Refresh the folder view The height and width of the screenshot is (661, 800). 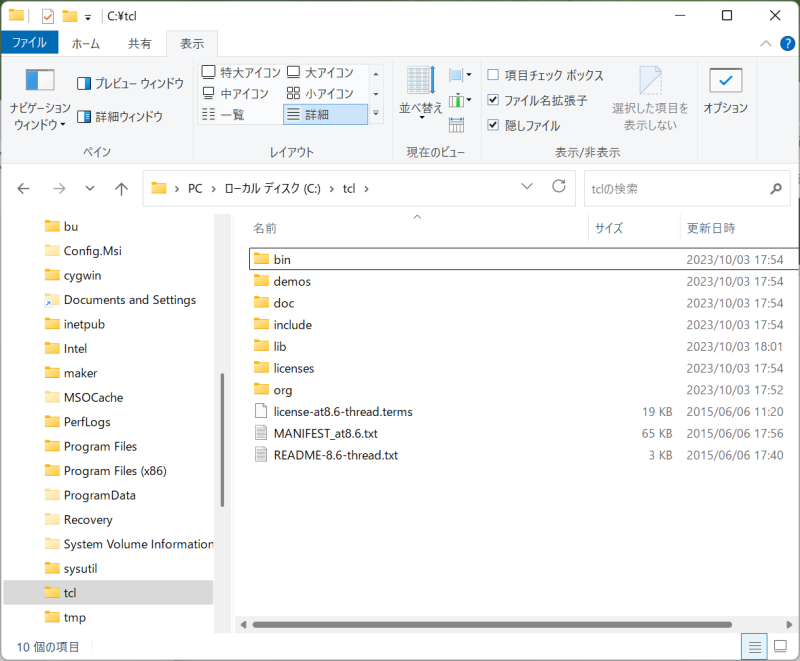(x=559, y=187)
